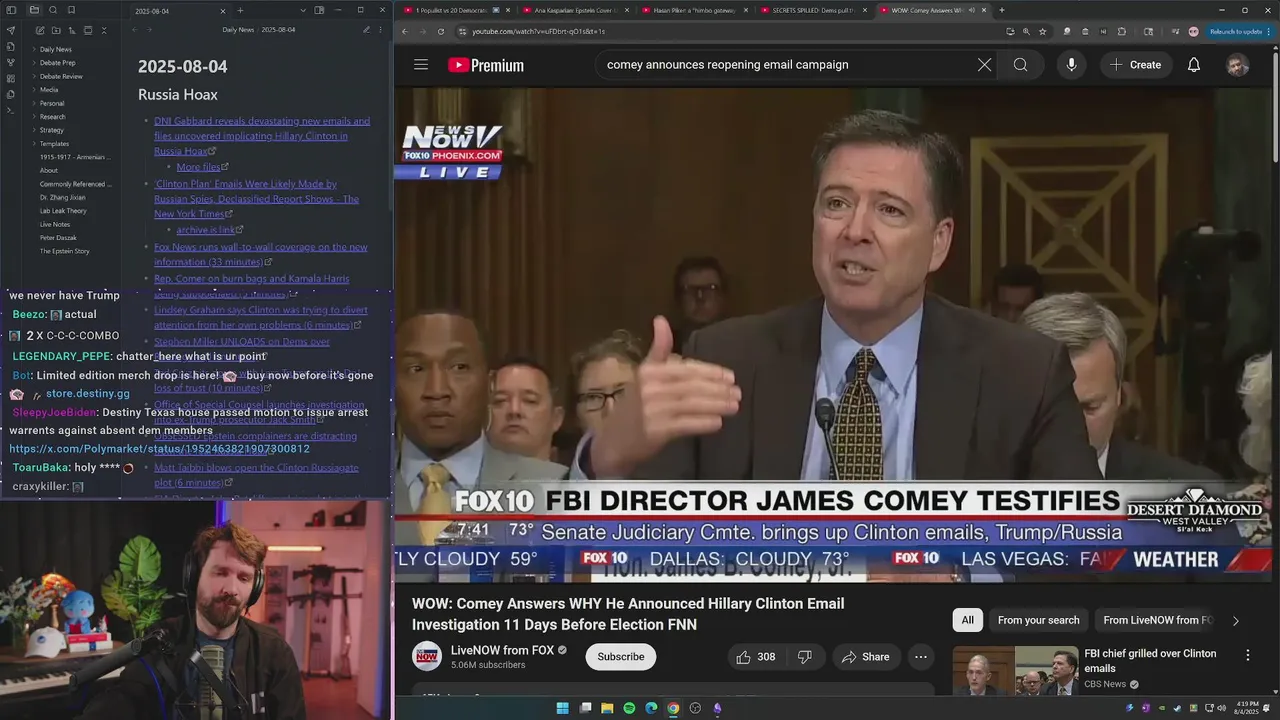Change the sort order in the Obsidian file explorer
The height and width of the screenshot is (720, 1280).
[x=71, y=30]
